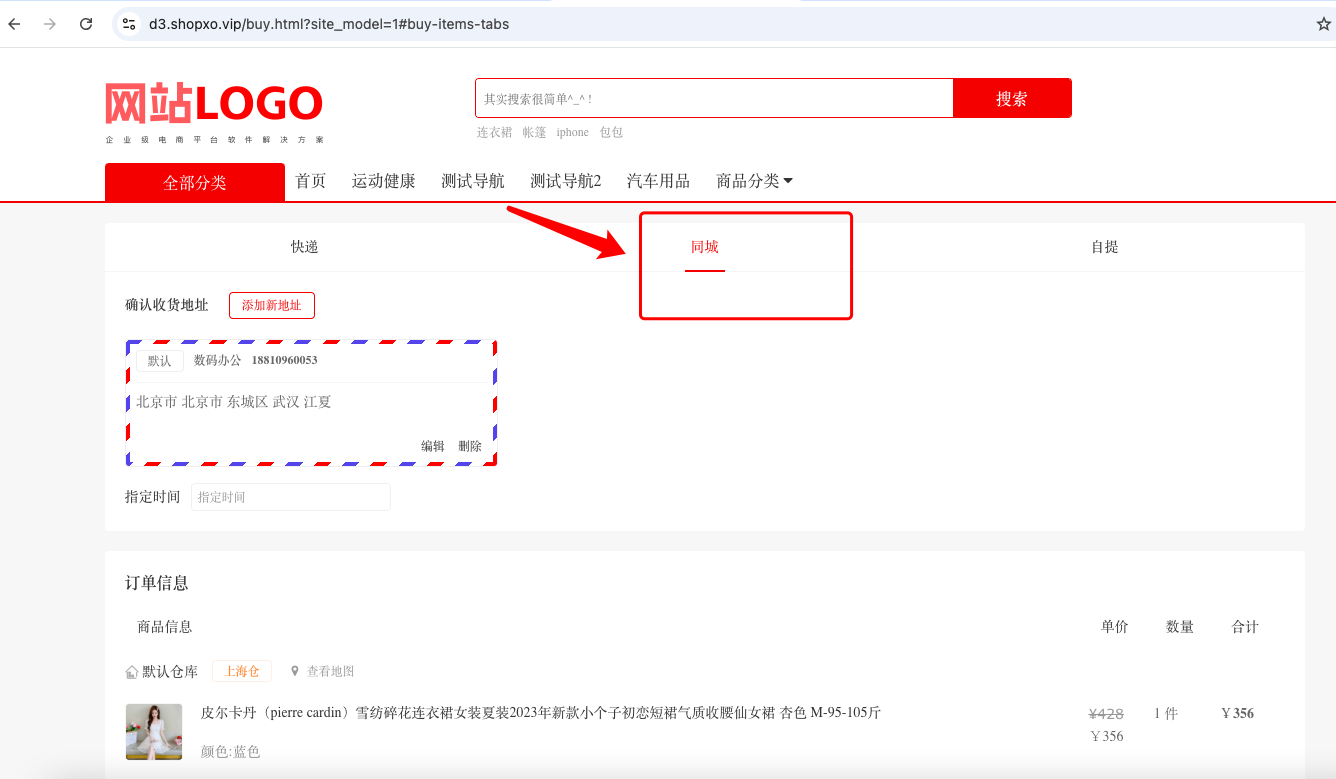Expand the 商品分类 dropdown in navigation
1336x779 pixels.
[754, 181]
